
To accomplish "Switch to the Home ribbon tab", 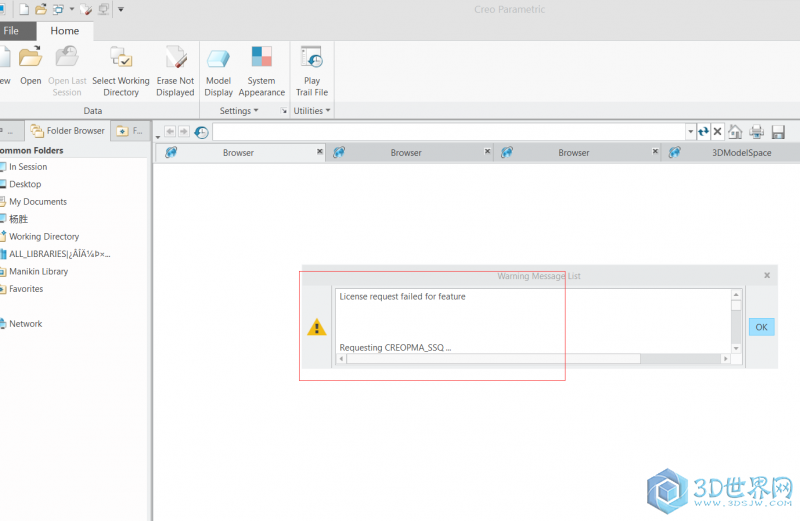I will point(65,31).
